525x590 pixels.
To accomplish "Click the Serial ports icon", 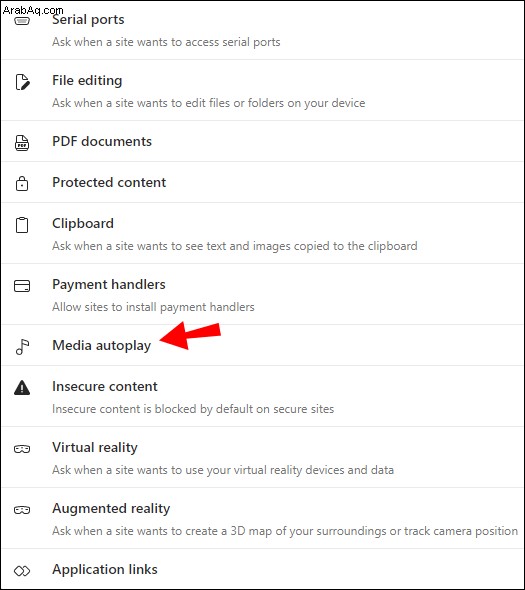I will [x=22, y=21].
